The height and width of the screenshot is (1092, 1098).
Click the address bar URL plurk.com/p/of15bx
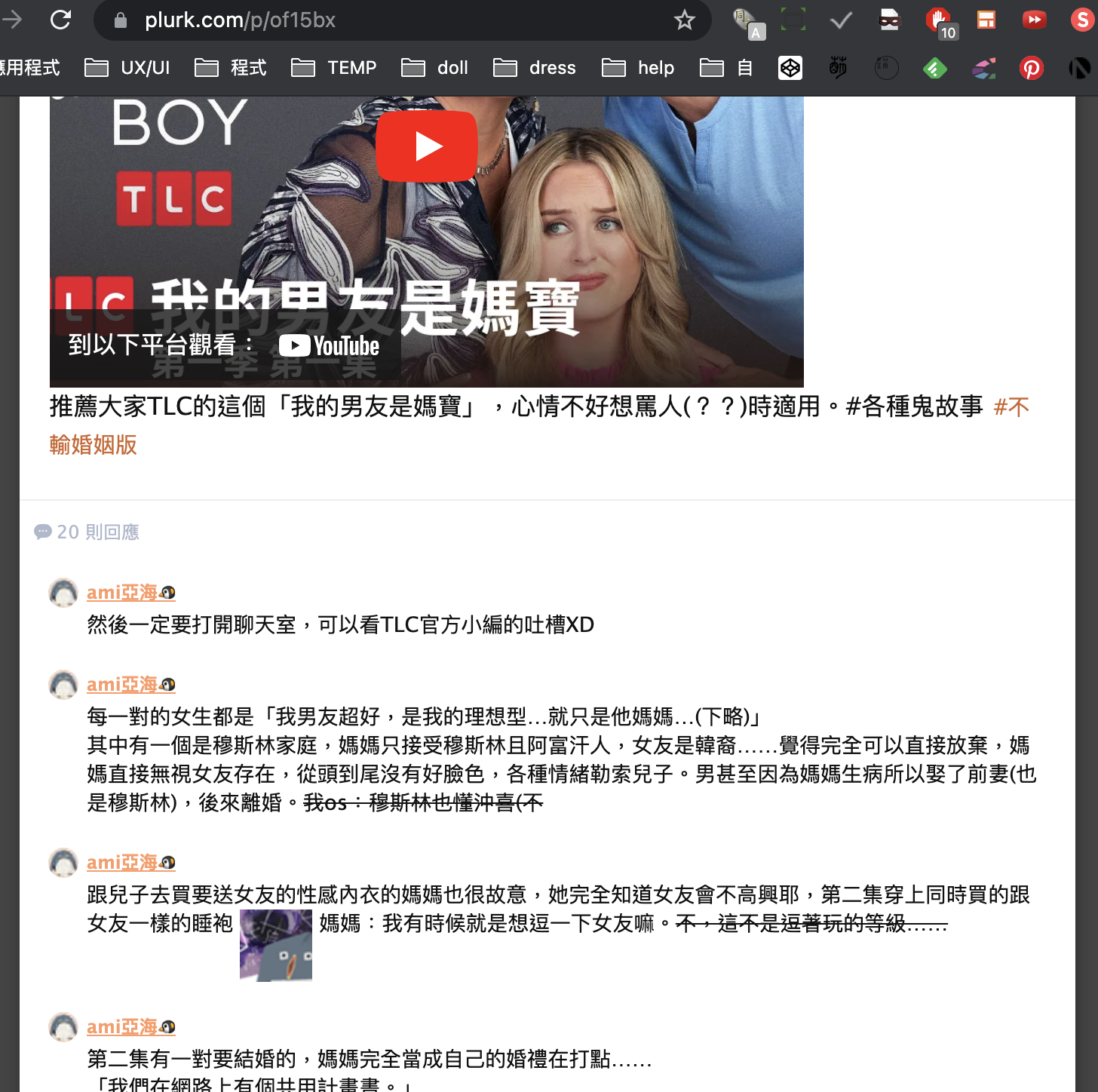(x=240, y=20)
